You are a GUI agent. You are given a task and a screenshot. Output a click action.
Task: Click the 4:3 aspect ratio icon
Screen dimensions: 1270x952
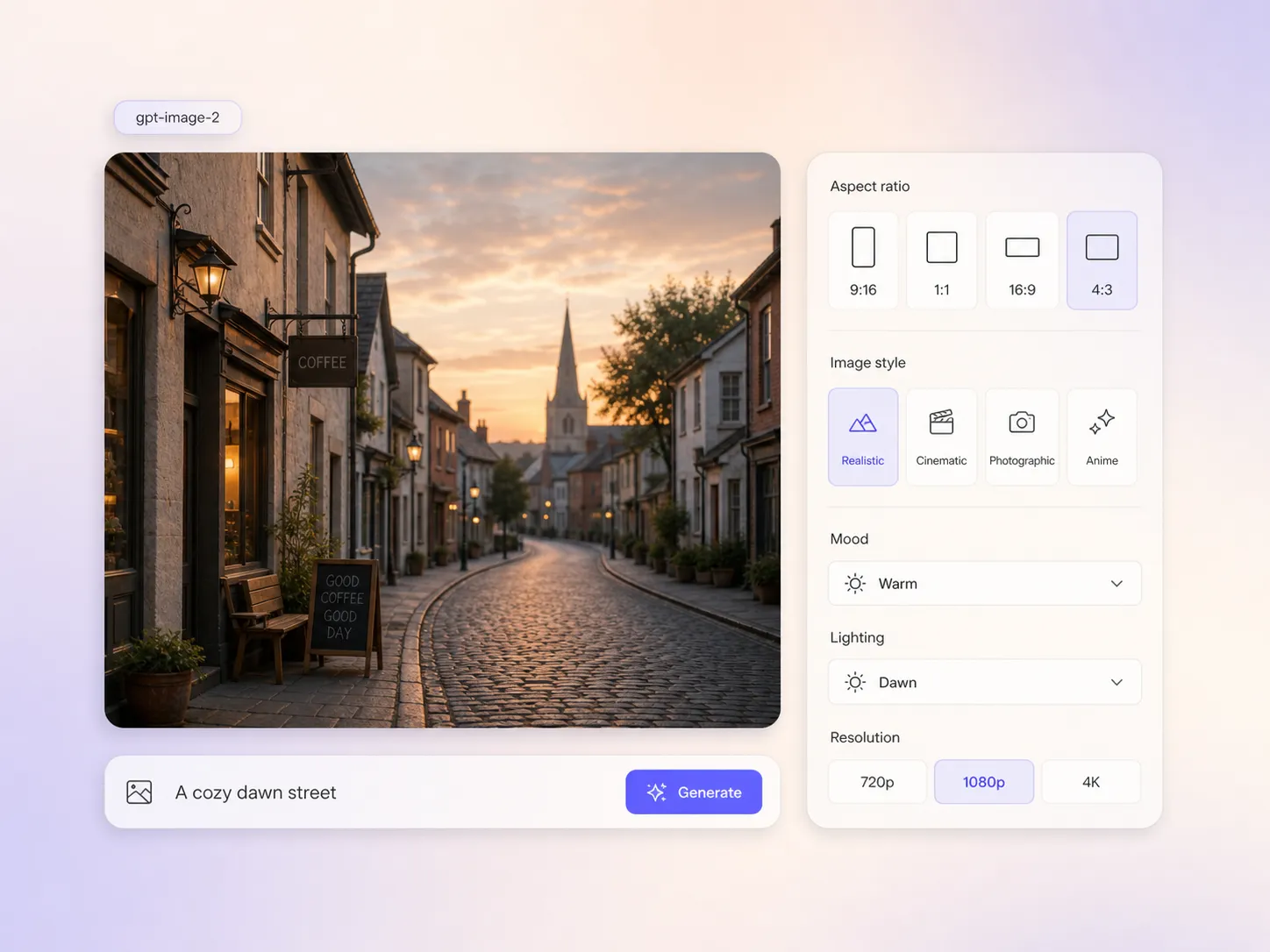point(1102,247)
